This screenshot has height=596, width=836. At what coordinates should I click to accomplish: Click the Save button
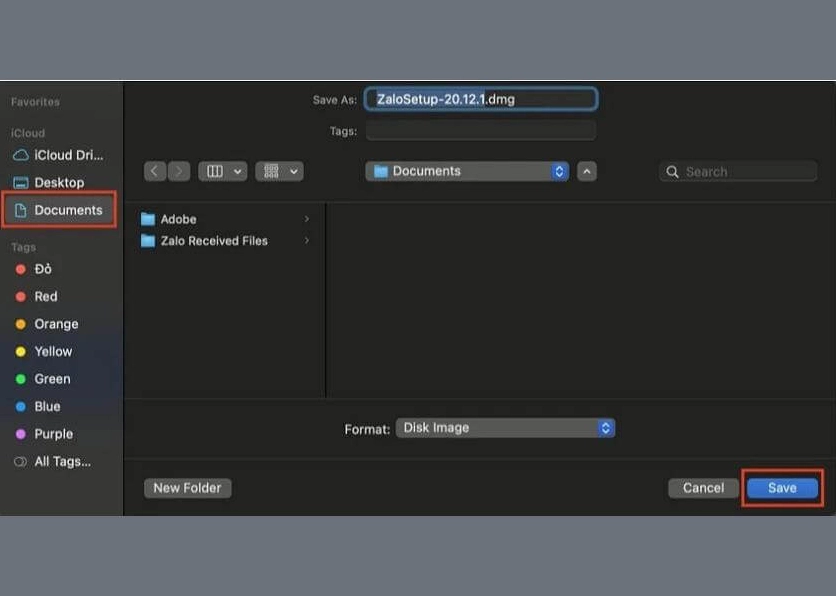click(782, 488)
